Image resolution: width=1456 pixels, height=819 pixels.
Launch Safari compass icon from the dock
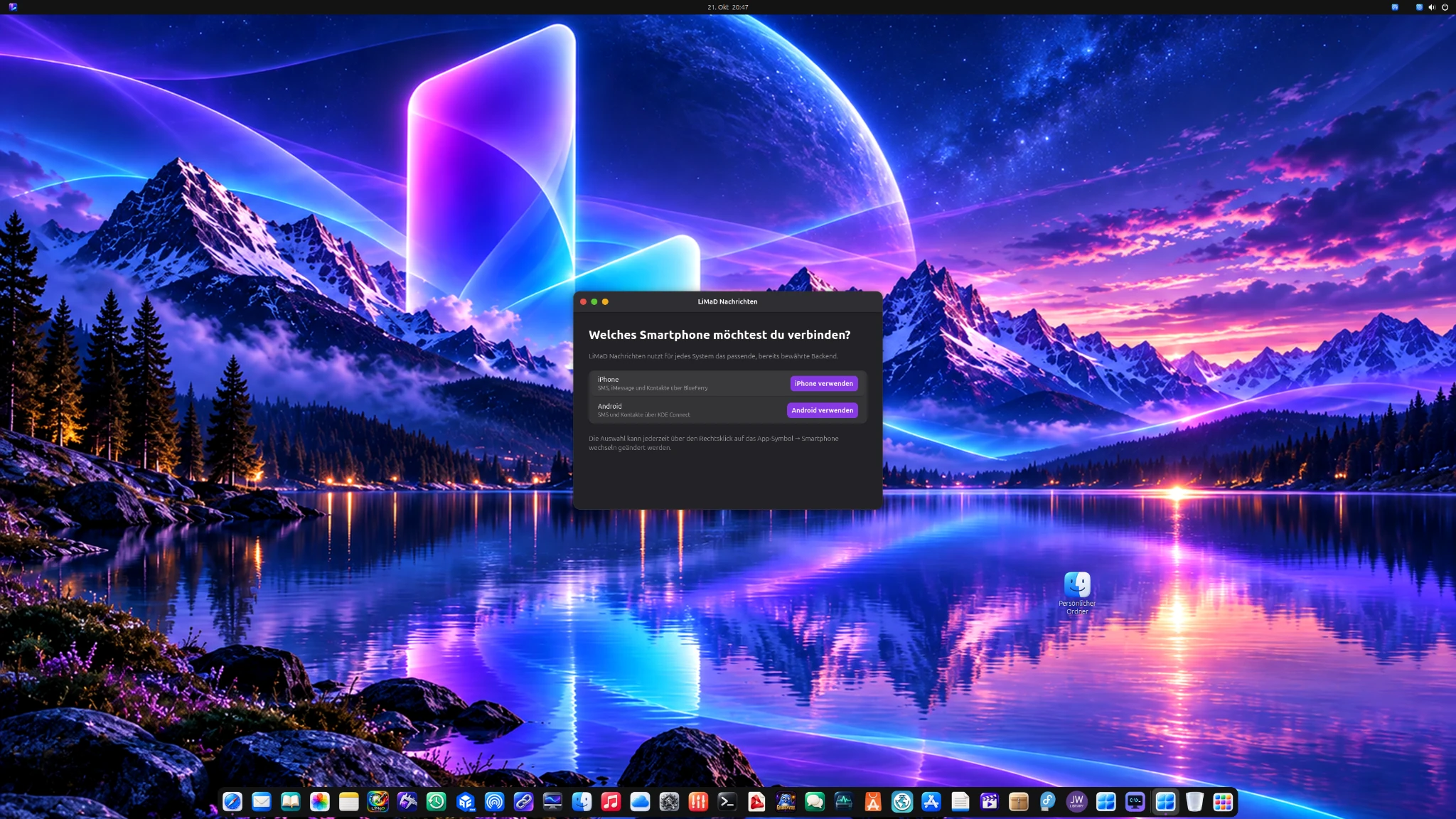(232, 802)
